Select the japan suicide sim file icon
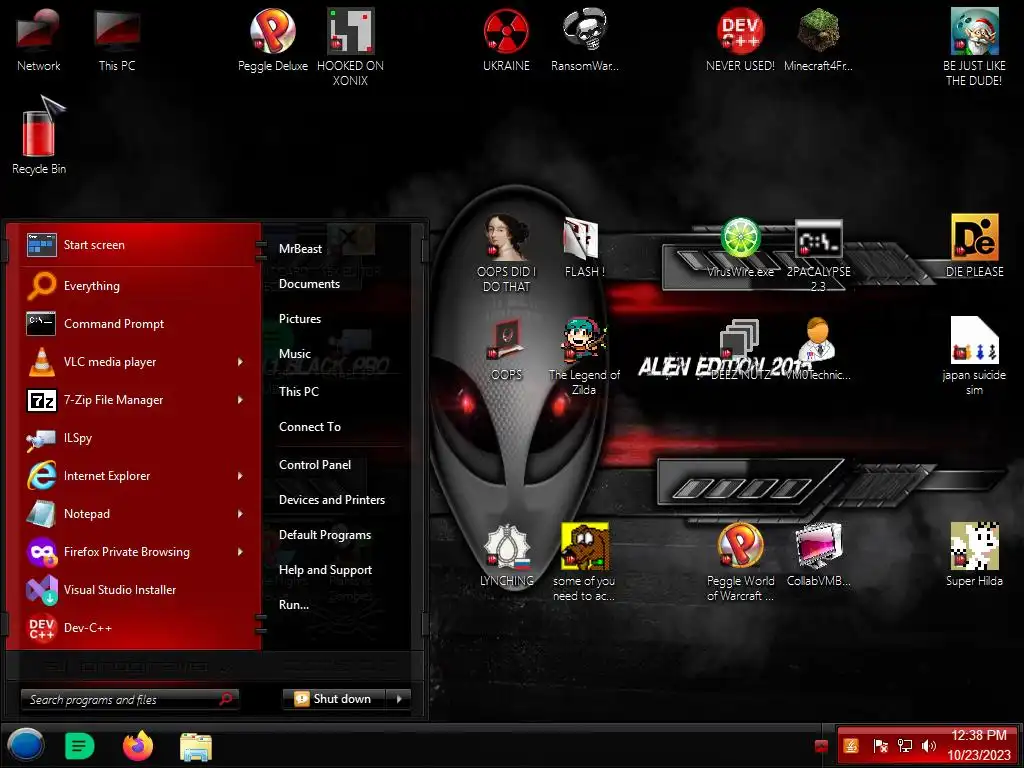1024x768 pixels. coord(974,357)
